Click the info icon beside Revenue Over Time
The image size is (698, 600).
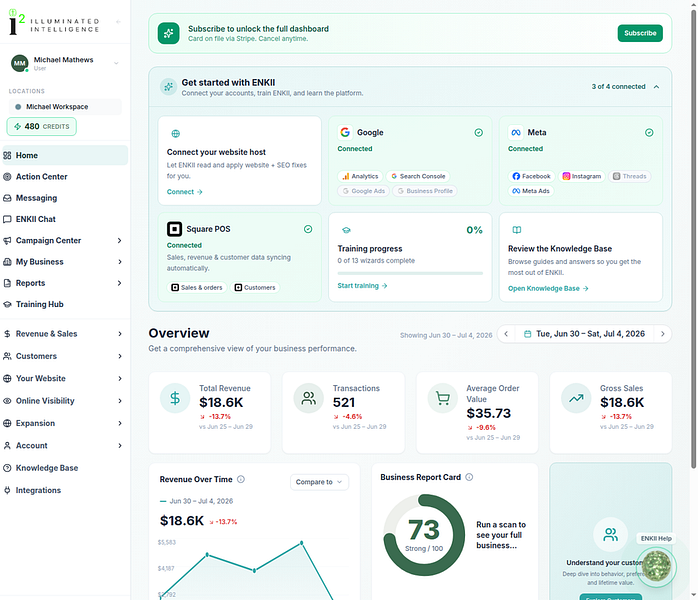click(x=241, y=479)
